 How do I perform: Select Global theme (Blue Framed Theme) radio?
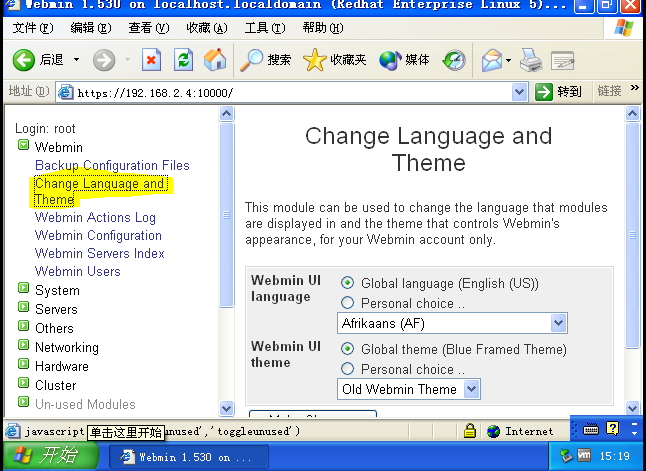point(347,349)
